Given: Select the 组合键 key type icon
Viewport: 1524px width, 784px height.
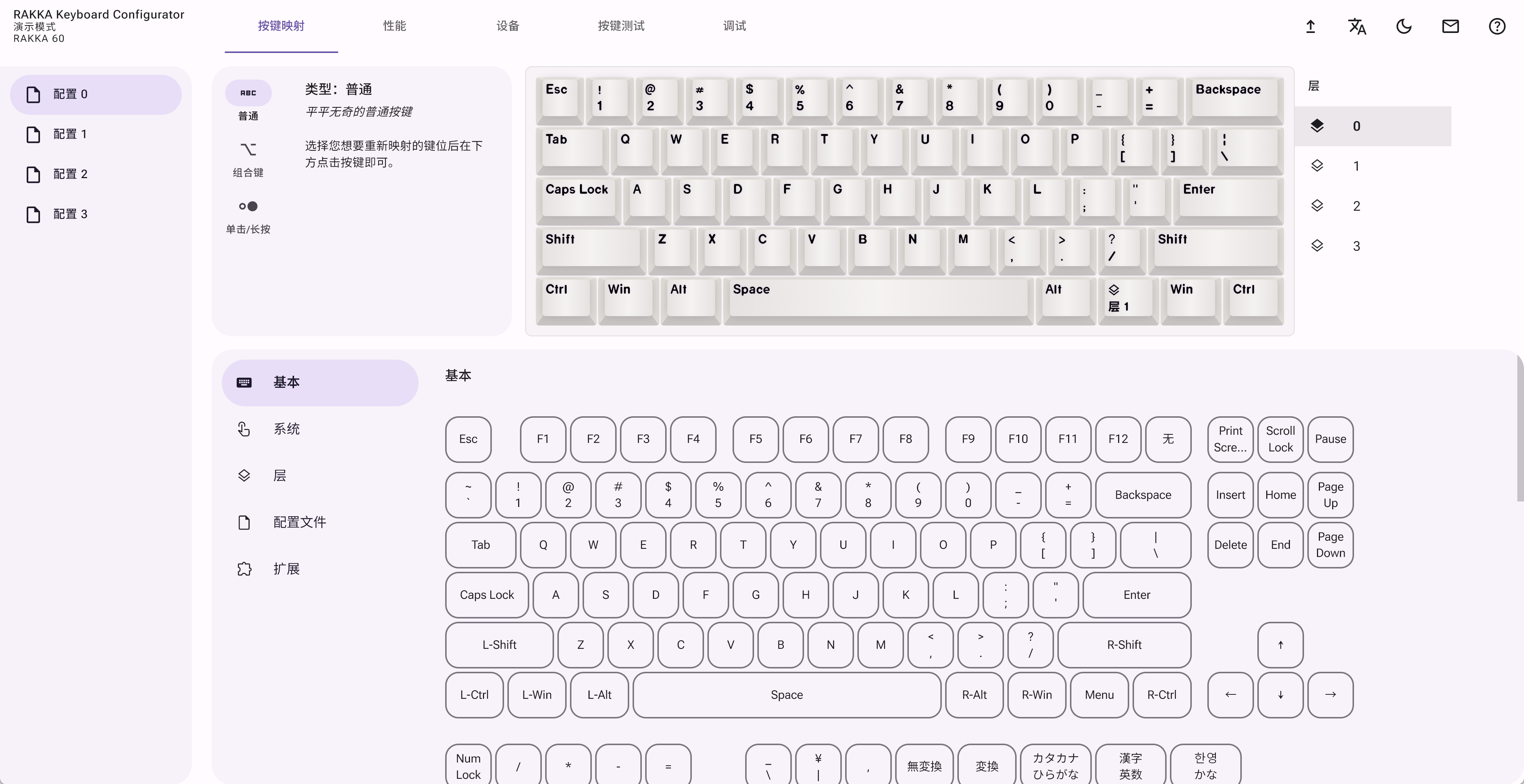Looking at the screenshot, I should [x=248, y=149].
